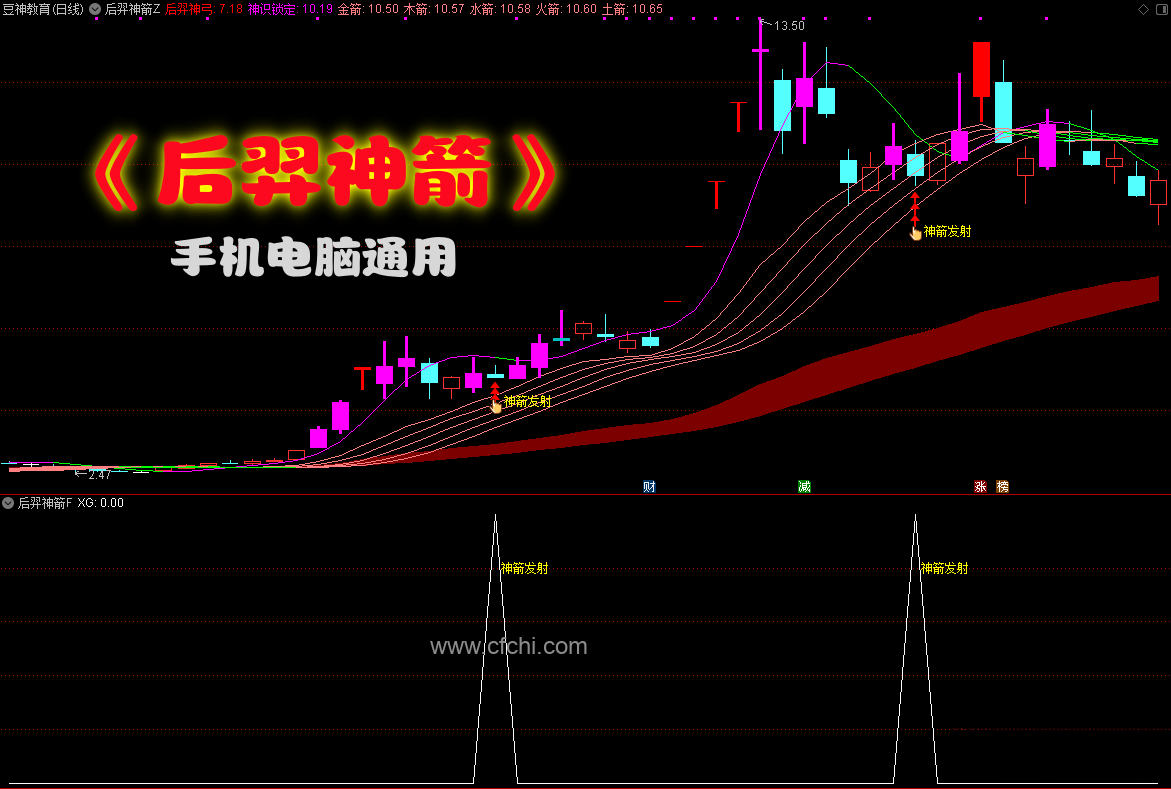Open the 张 info marker on the date axis

coord(981,486)
